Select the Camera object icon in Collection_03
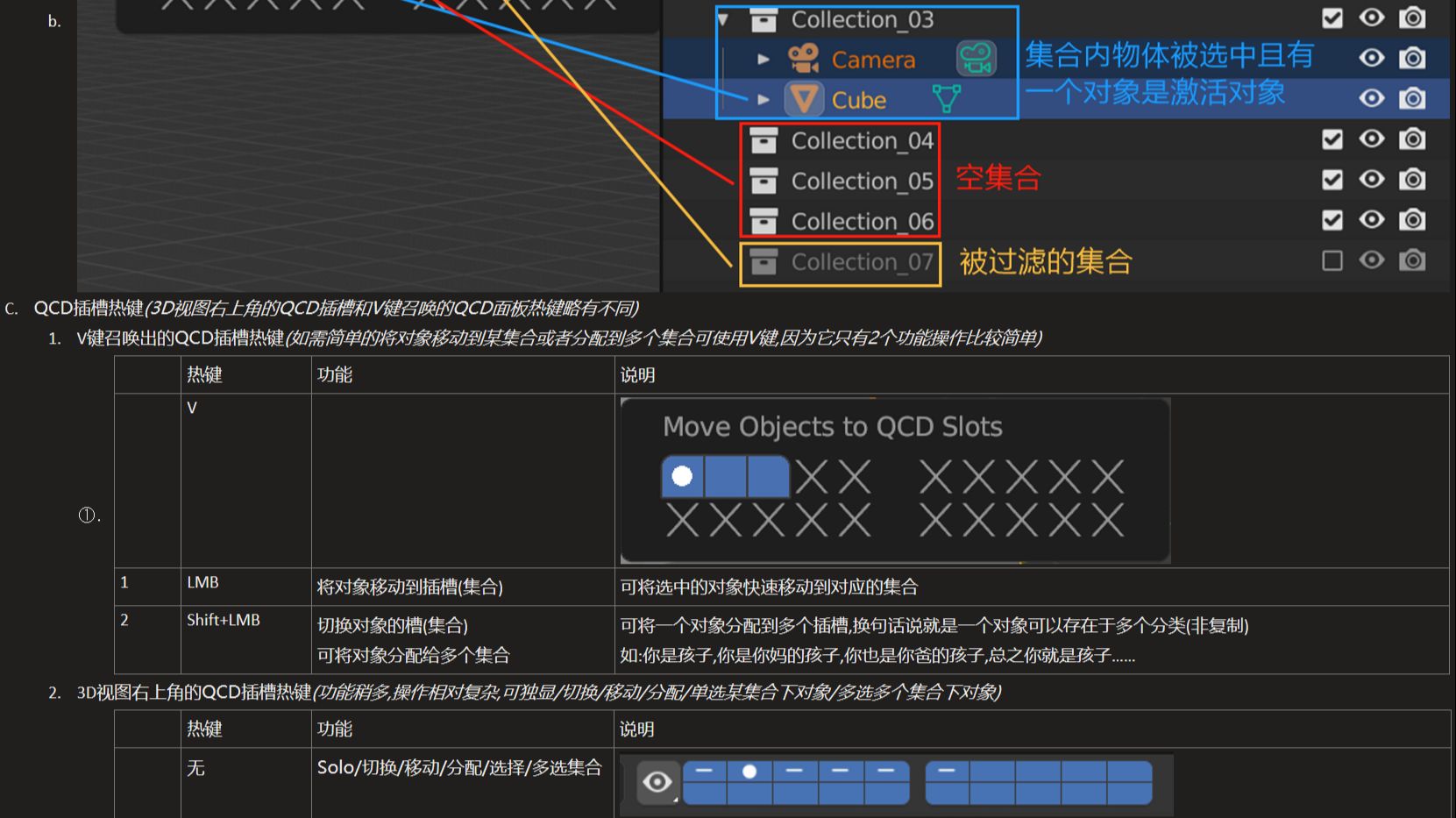The width and height of the screenshot is (1456, 818). tap(803, 58)
